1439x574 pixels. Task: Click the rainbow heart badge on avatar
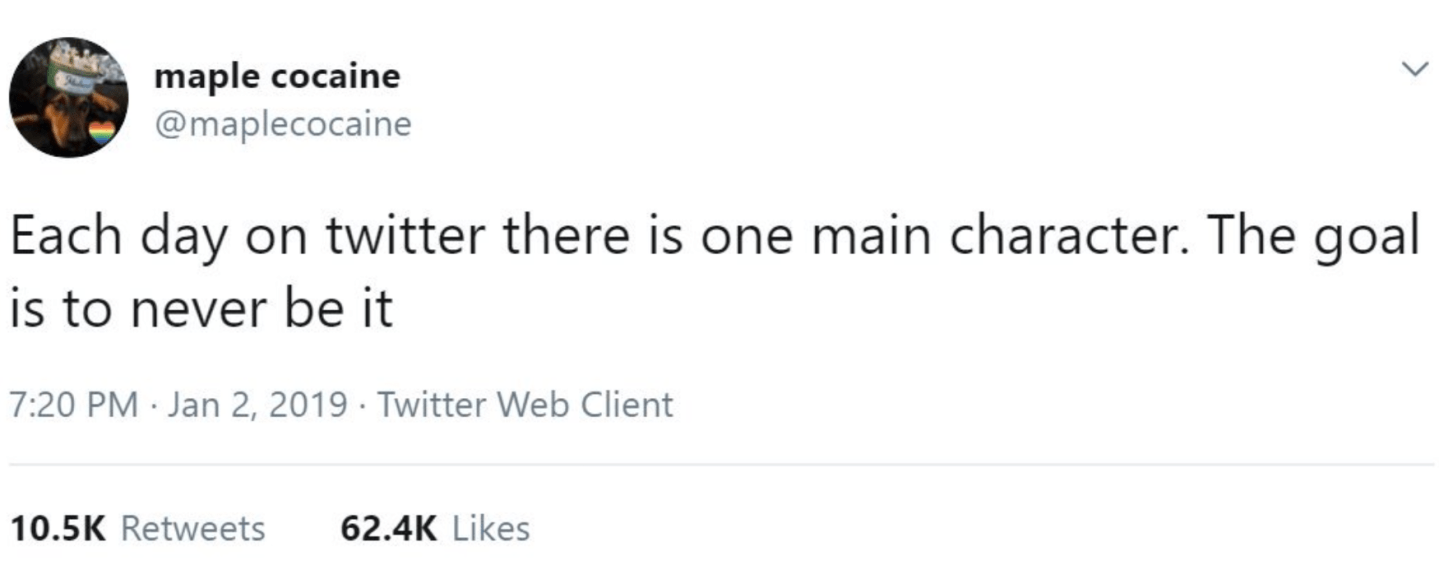(x=102, y=133)
